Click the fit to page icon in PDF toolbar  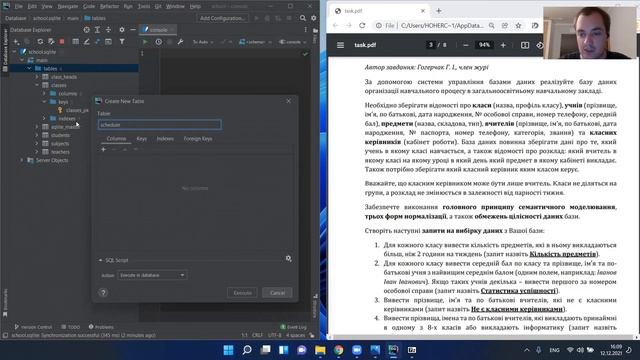tap(525, 45)
